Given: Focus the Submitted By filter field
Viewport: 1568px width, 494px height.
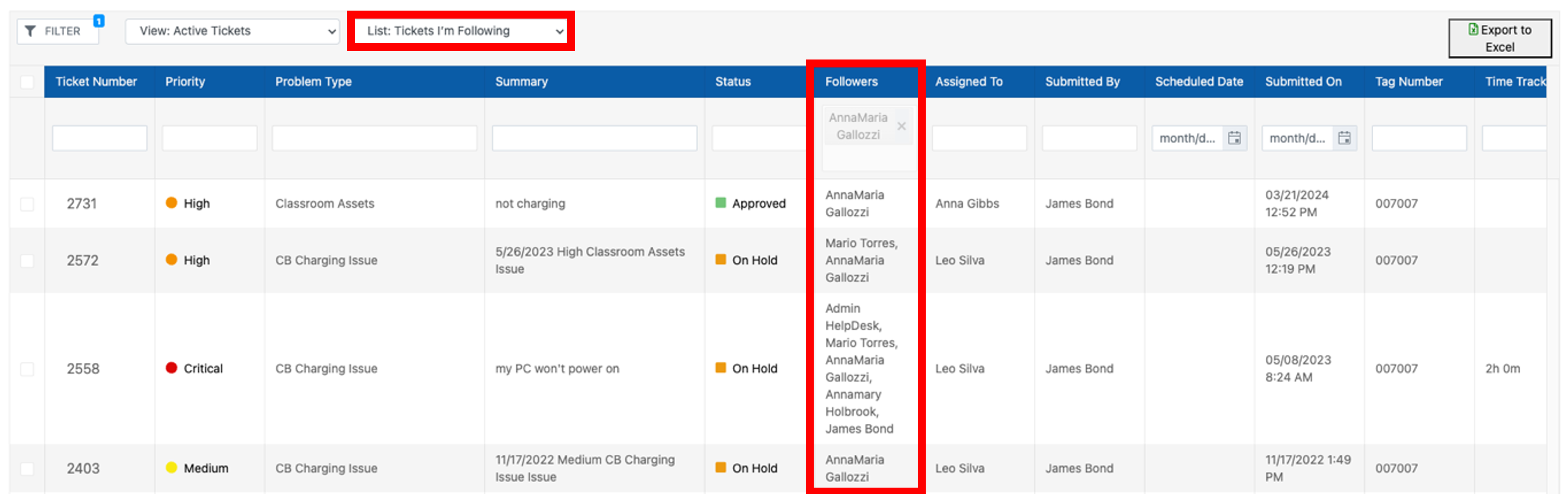Looking at the screenshot, I should [1090, 138].
